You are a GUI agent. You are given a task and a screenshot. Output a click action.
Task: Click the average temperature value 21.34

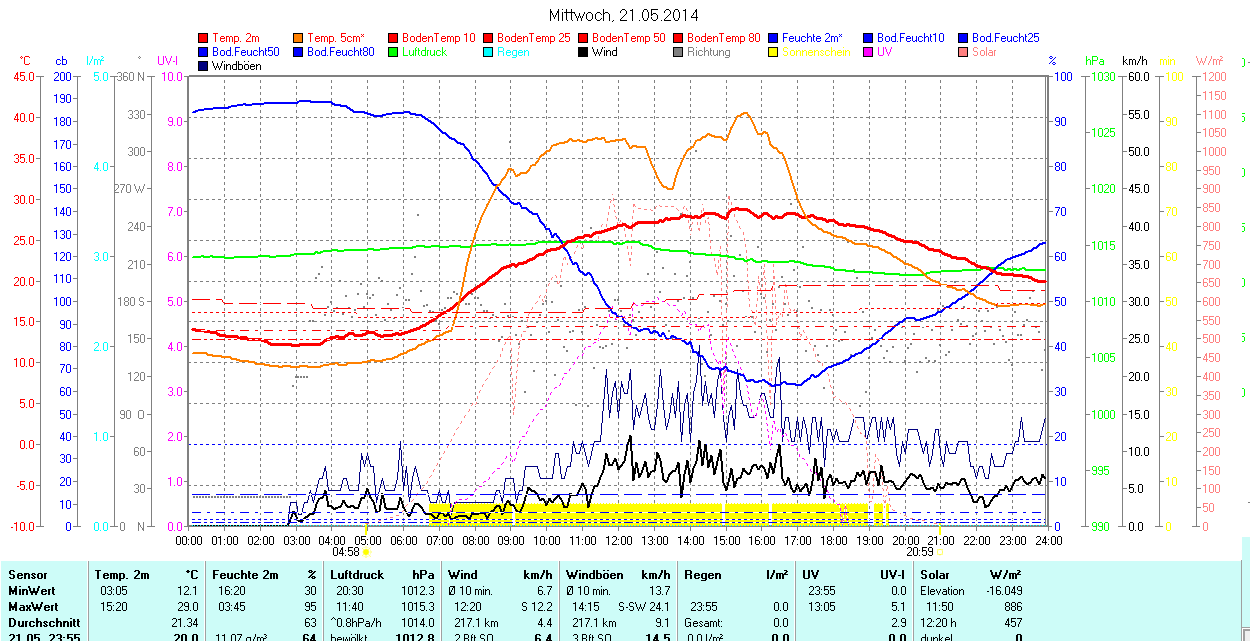click(x=185, y=623)
